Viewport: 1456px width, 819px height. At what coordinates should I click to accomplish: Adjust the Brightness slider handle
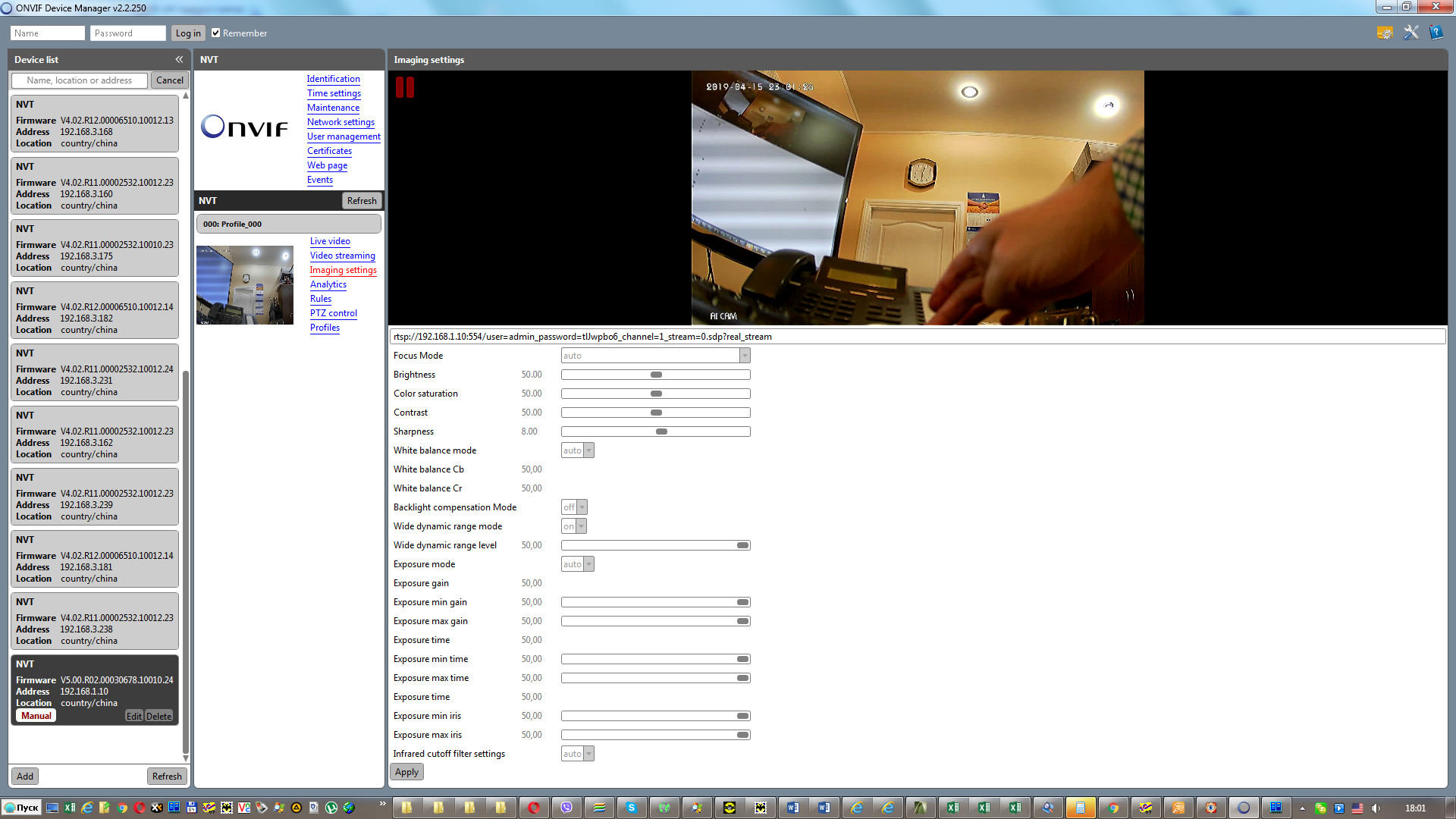point(657,375)
